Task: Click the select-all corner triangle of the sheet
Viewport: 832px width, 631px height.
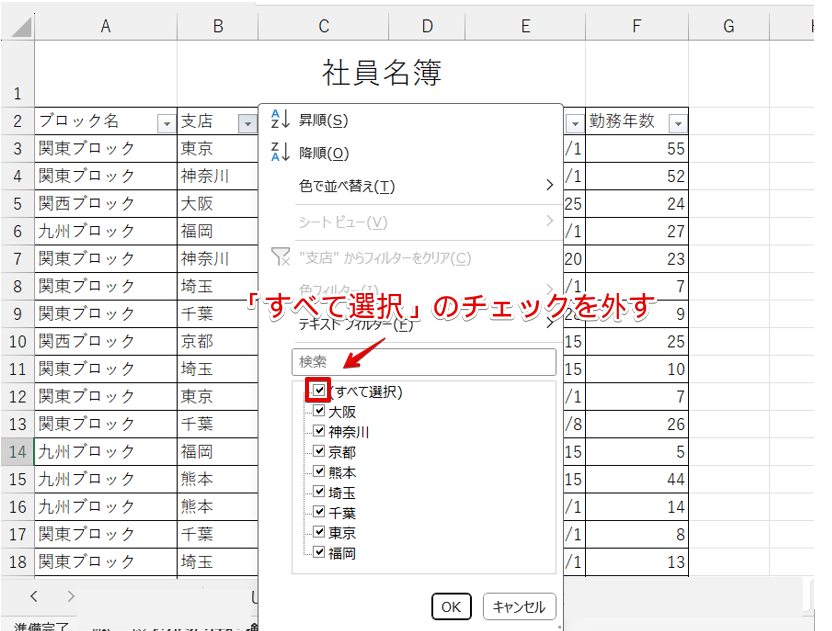Action: point(22,28)
